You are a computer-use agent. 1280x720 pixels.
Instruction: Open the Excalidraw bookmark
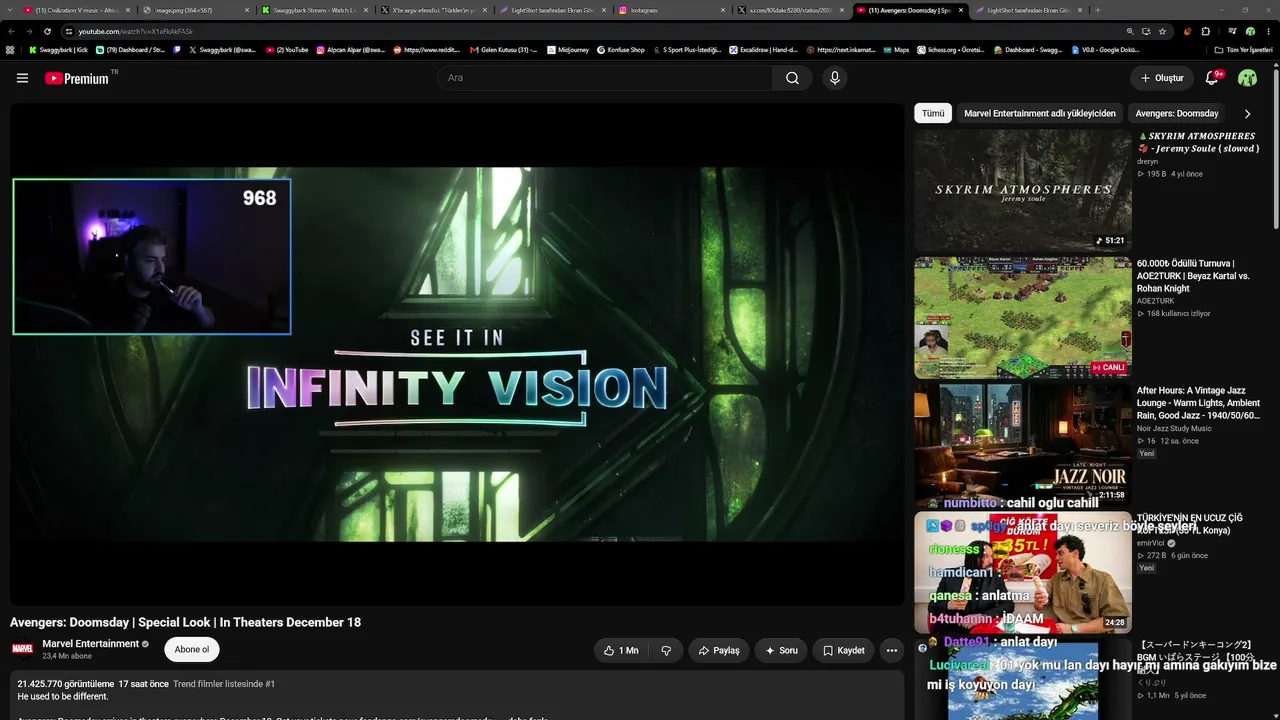click(763, 49)
